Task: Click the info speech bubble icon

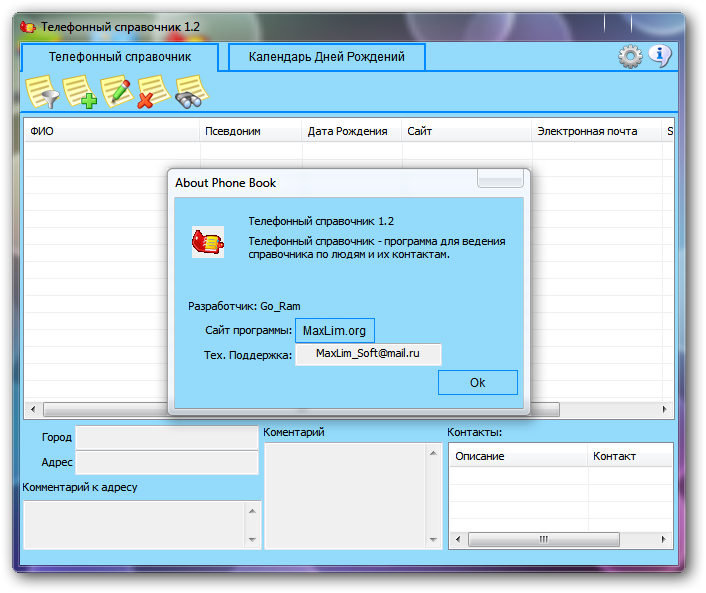Action: 659,57
